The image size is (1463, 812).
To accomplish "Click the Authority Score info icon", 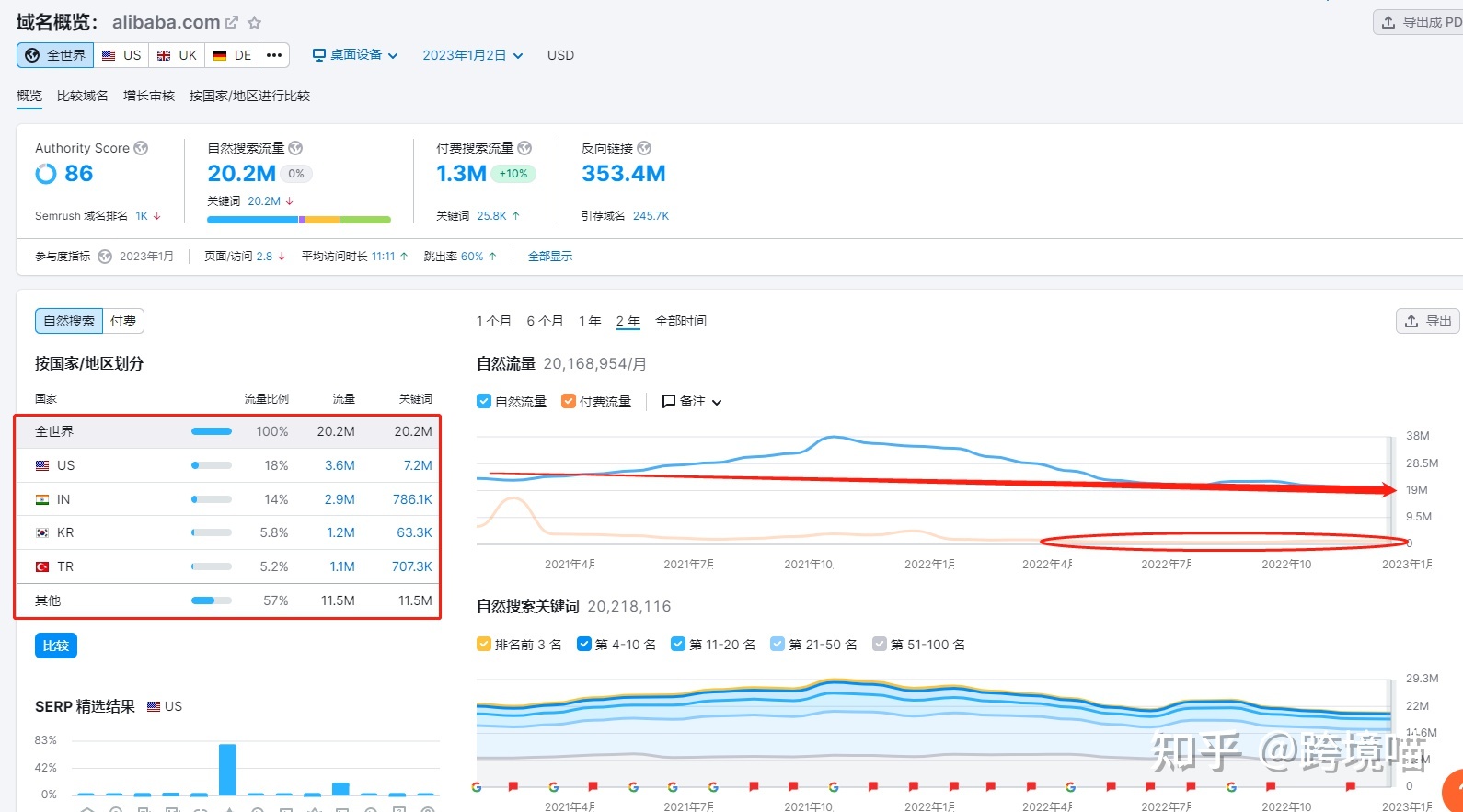I will [141, 148].
